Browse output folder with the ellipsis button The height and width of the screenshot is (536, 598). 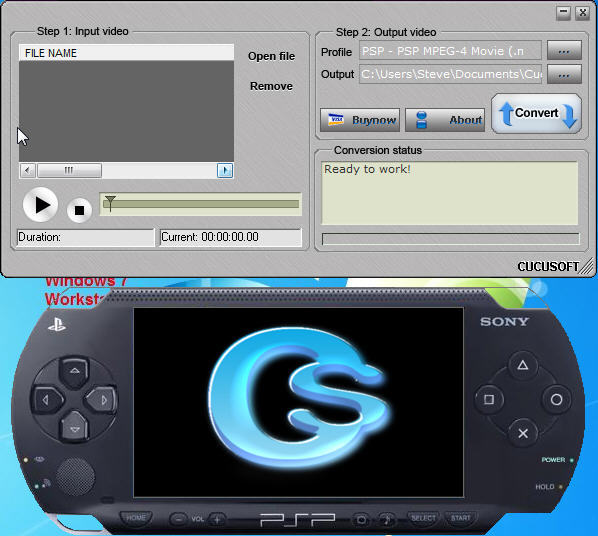[564, 74]
